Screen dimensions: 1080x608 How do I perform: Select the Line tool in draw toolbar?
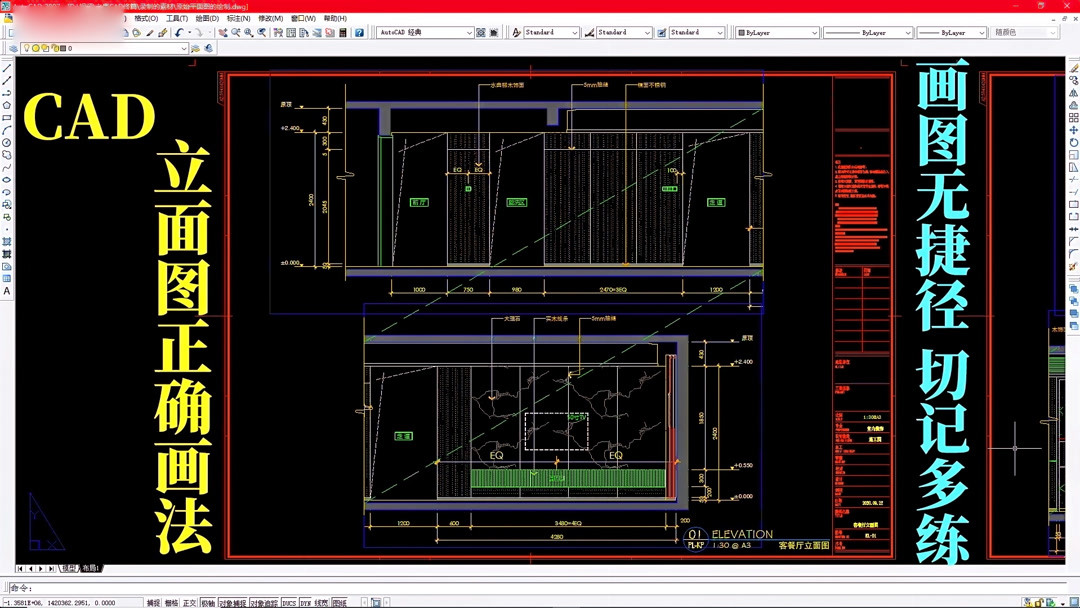point(7,68)
